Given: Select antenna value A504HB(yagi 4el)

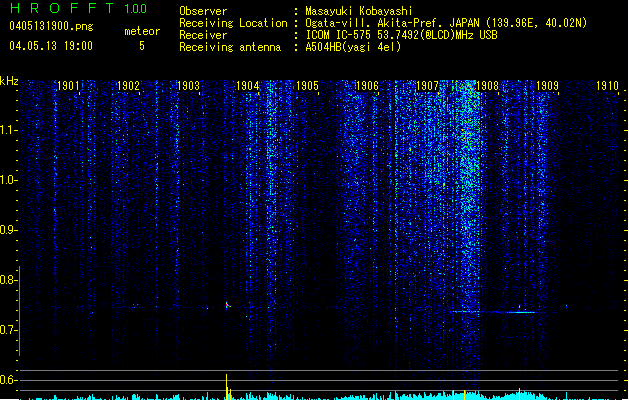Looking at the screenshot, I should click(x=353, y=47).
